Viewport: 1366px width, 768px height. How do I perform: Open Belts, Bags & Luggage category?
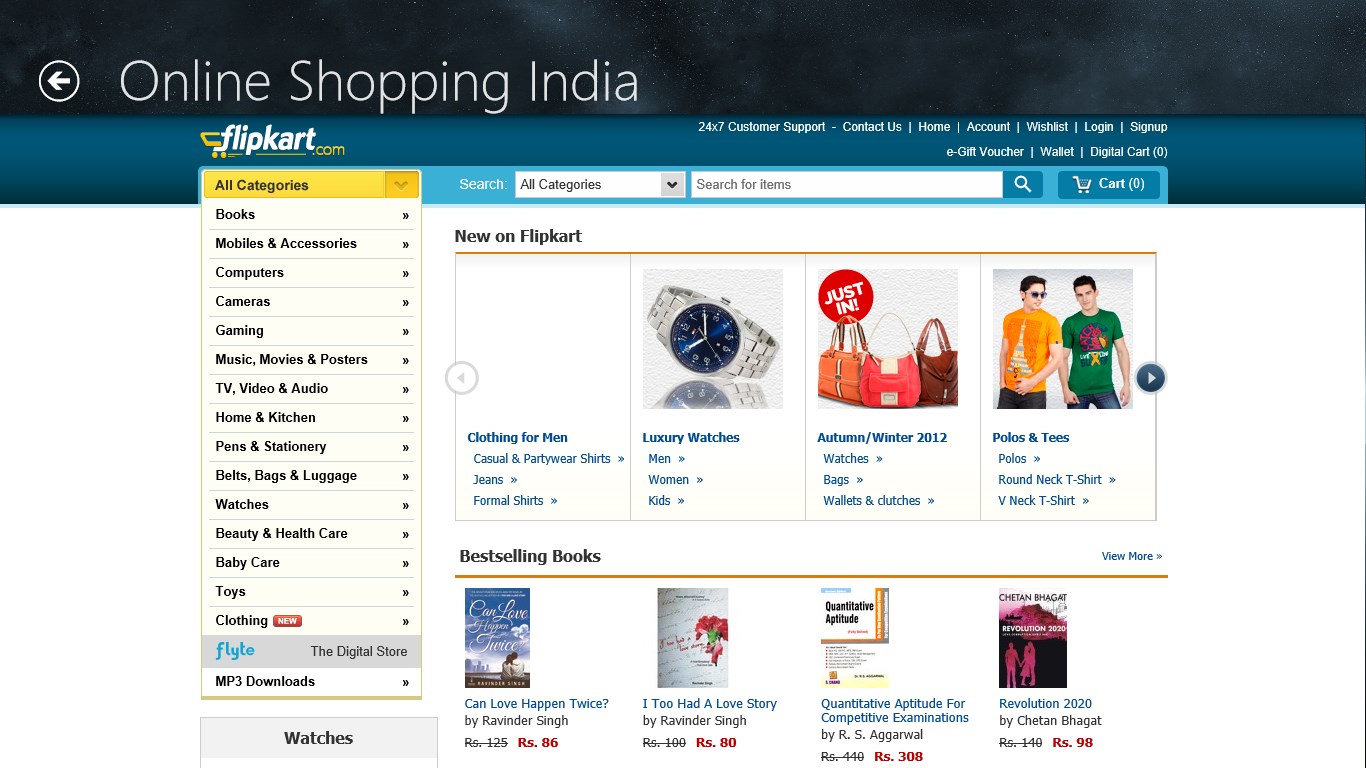pyautogui.click(x=311, y=476)
